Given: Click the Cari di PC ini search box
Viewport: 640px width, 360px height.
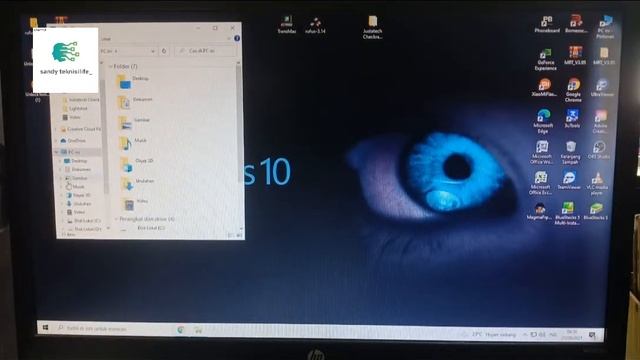Looking at the screenshot, I should pyautogui.click(x=206, y=51).
